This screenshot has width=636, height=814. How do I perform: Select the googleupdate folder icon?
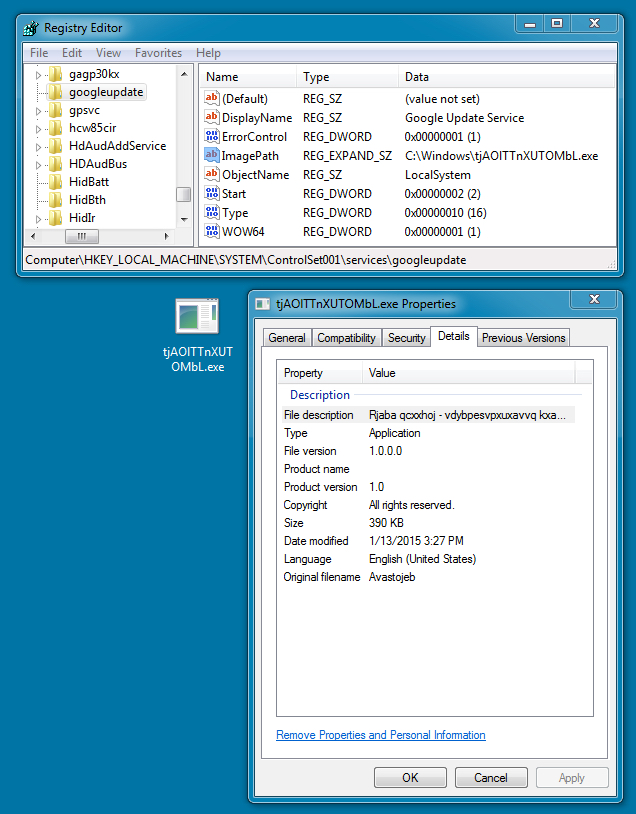pos(56,92)
